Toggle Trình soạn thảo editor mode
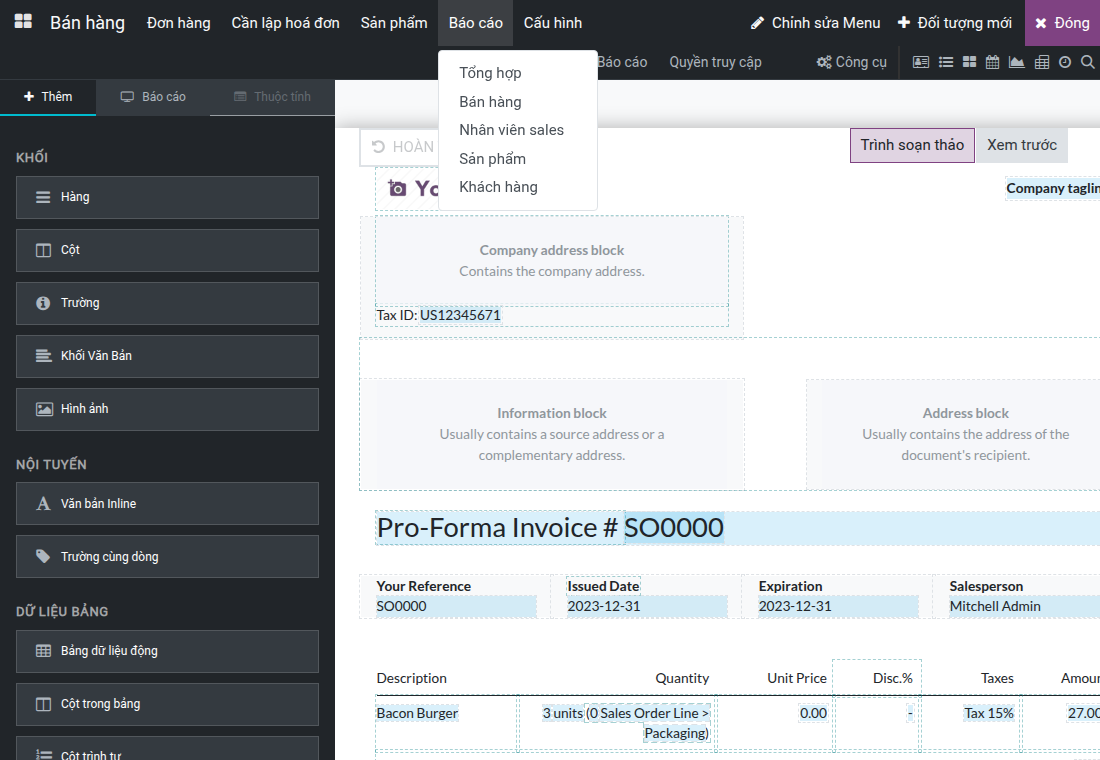The height and width of the screenshot is (760, 1100). click(x=912, y=145)
